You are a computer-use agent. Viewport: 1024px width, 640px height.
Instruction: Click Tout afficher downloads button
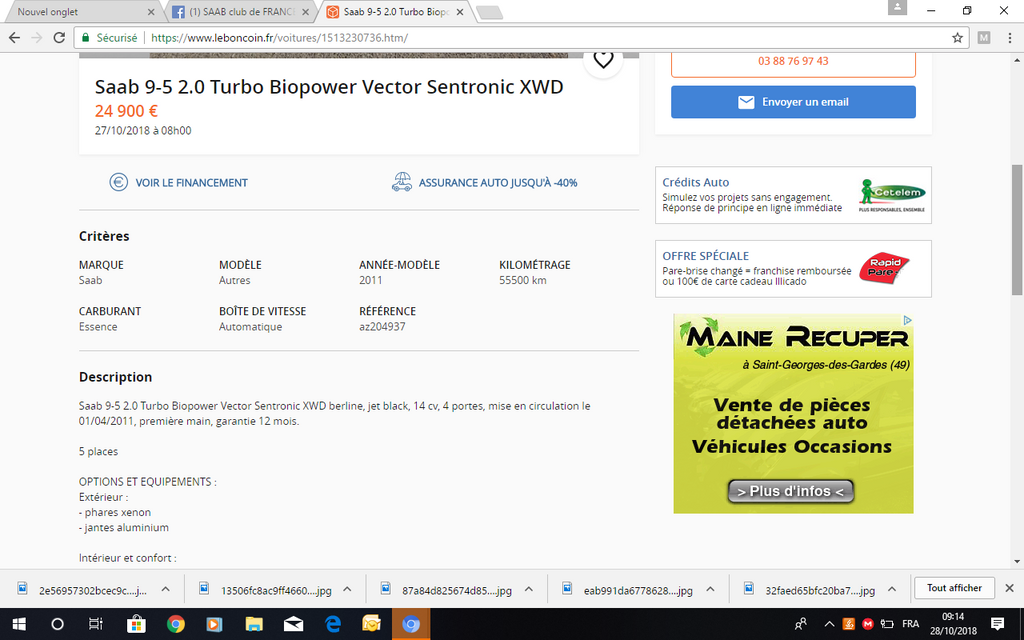[x=954, y=588]
